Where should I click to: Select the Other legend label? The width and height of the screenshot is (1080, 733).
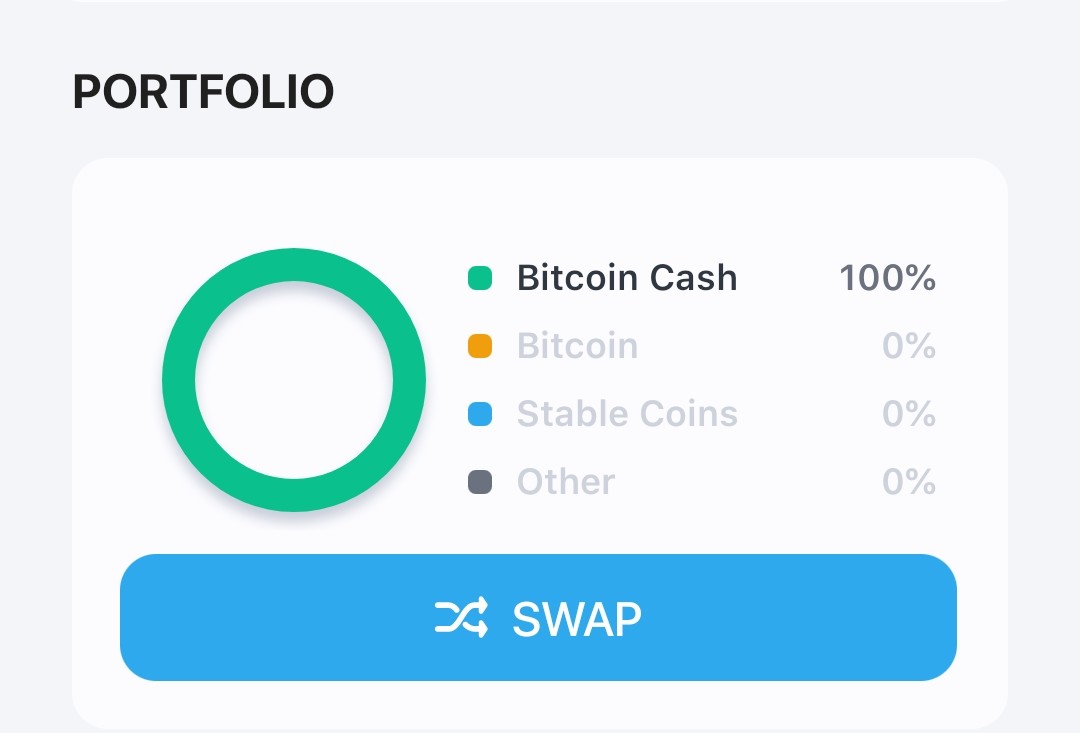565,482
